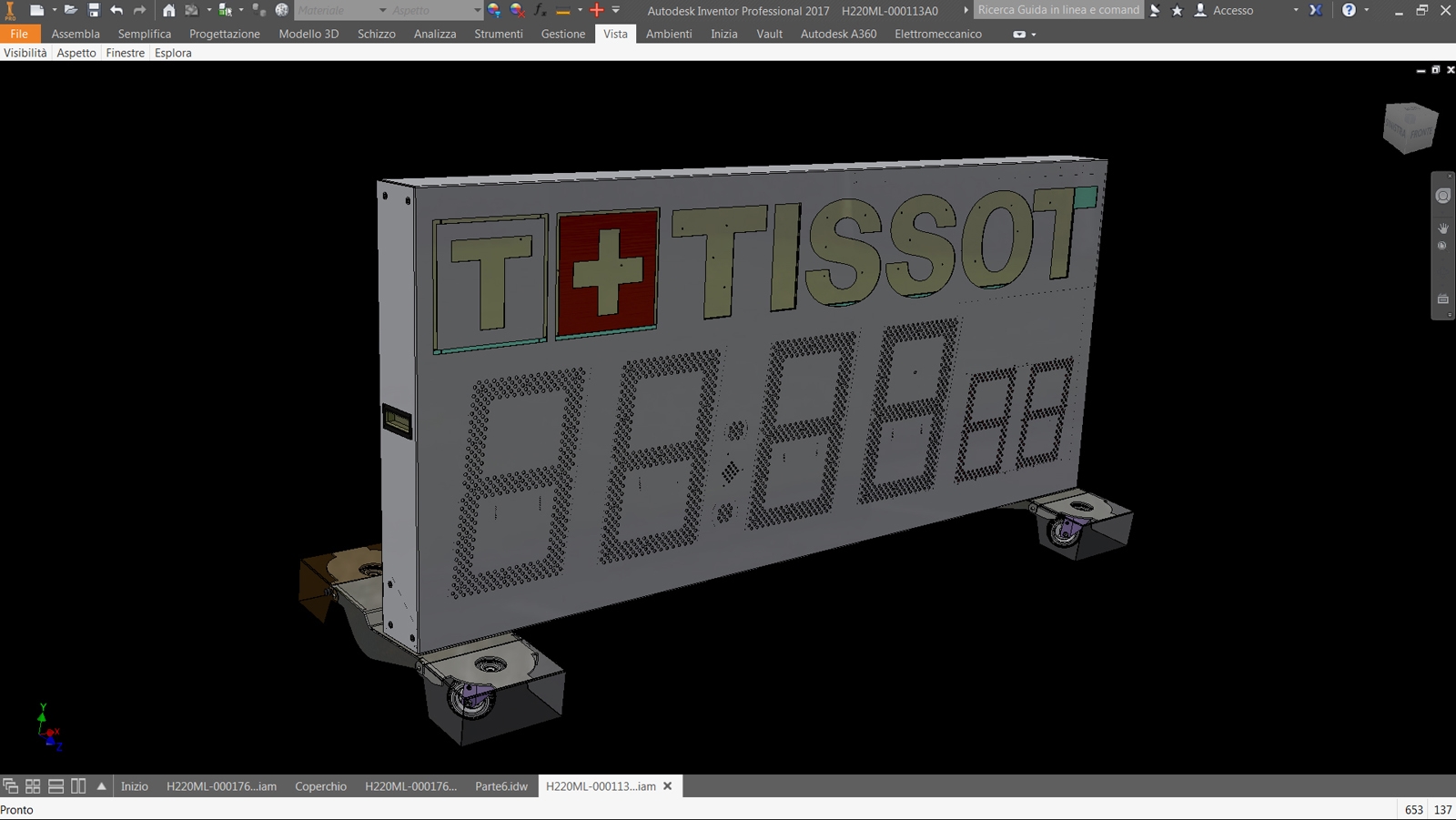Image resolution: width=1456 pixels, height=820 pixels.
Task: Select the Analizza ribbon tab
Action: point(435,34)
